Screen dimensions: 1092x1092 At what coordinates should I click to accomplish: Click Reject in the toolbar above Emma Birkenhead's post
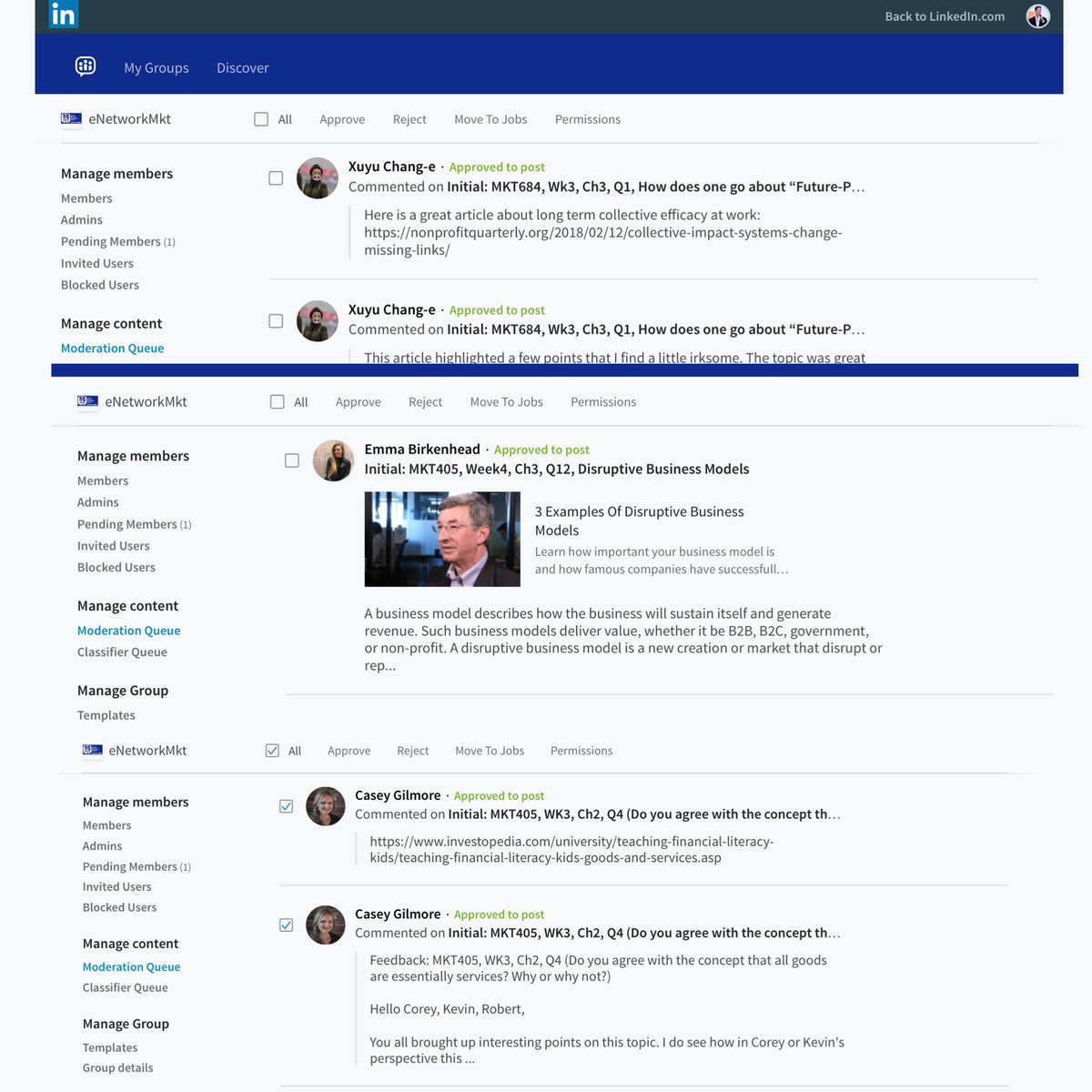(x=426, y=401)
